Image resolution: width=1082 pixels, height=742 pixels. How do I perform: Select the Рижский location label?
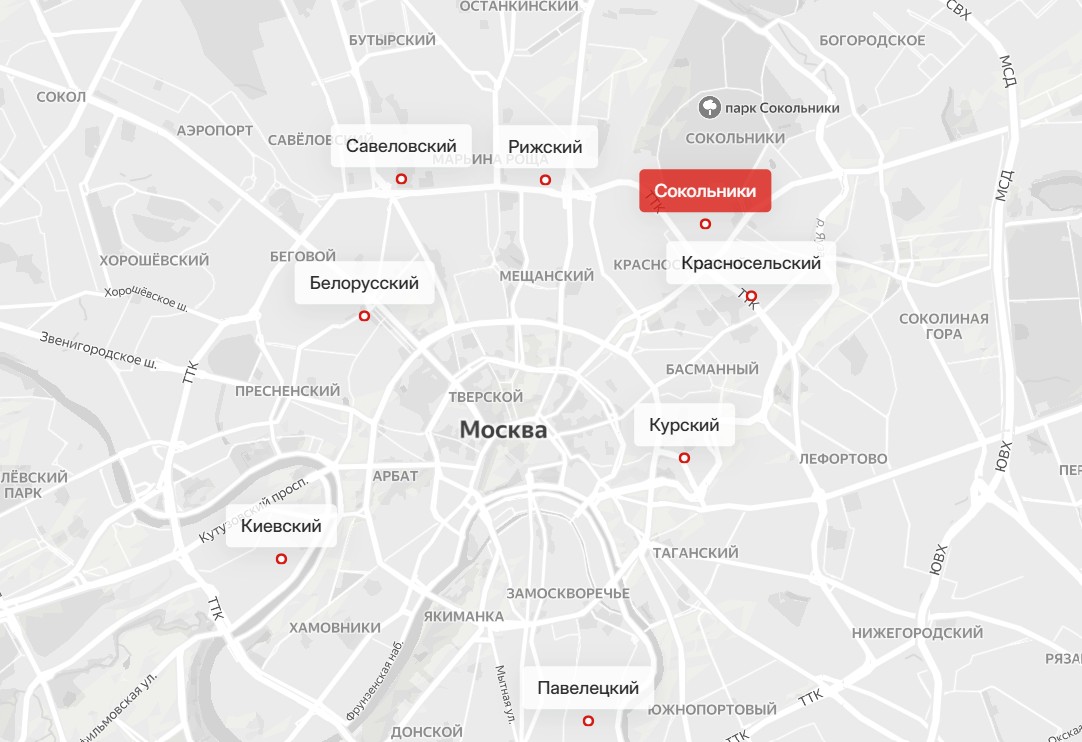click(x=545, y=146)
